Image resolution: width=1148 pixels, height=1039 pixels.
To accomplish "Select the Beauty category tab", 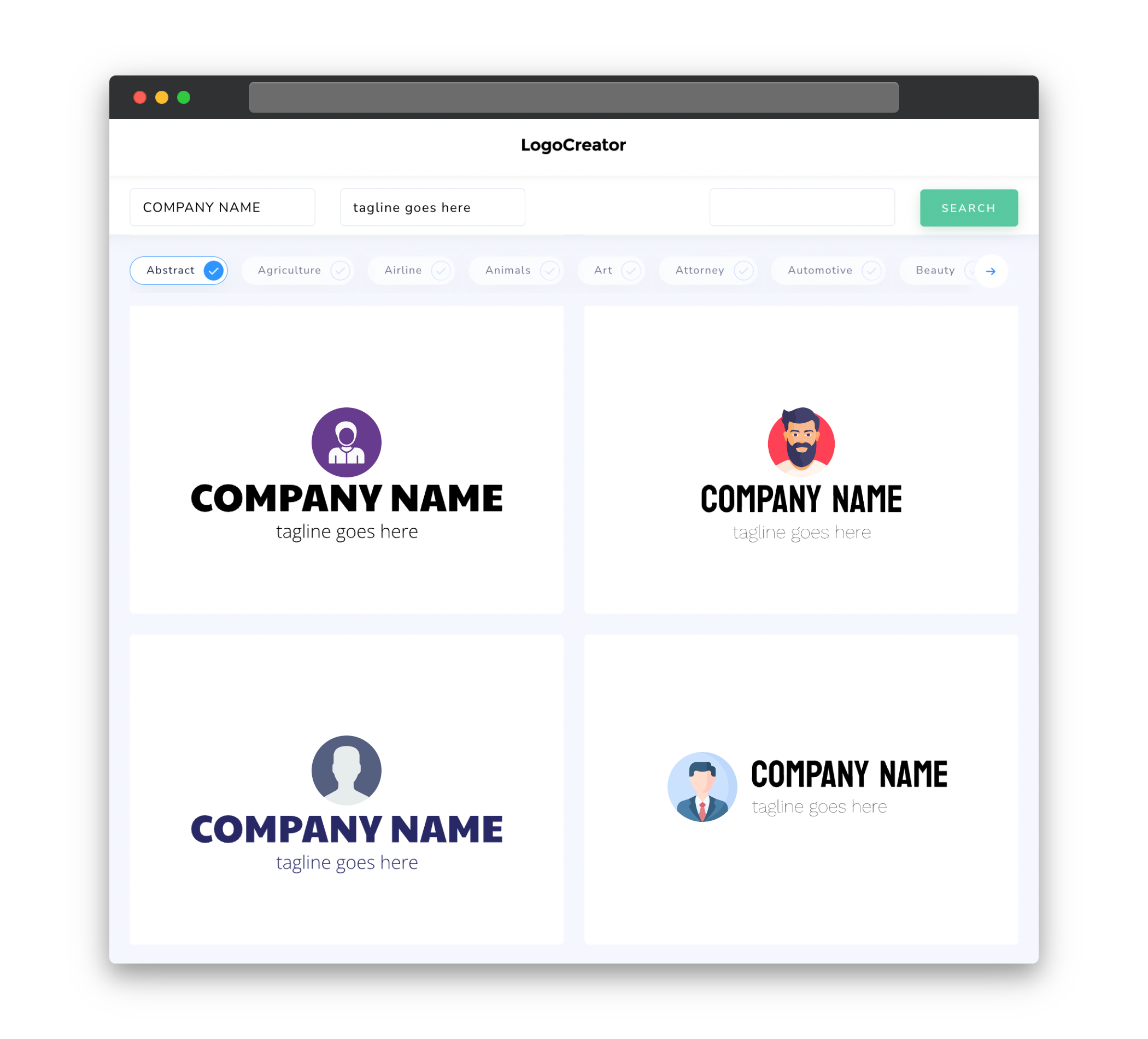I will 935,270.
